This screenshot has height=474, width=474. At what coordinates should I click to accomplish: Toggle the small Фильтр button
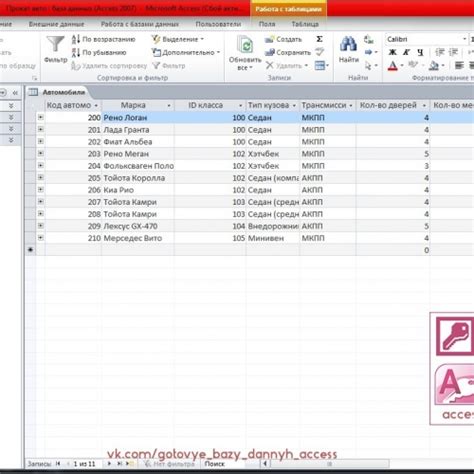[x=169, y=66]
